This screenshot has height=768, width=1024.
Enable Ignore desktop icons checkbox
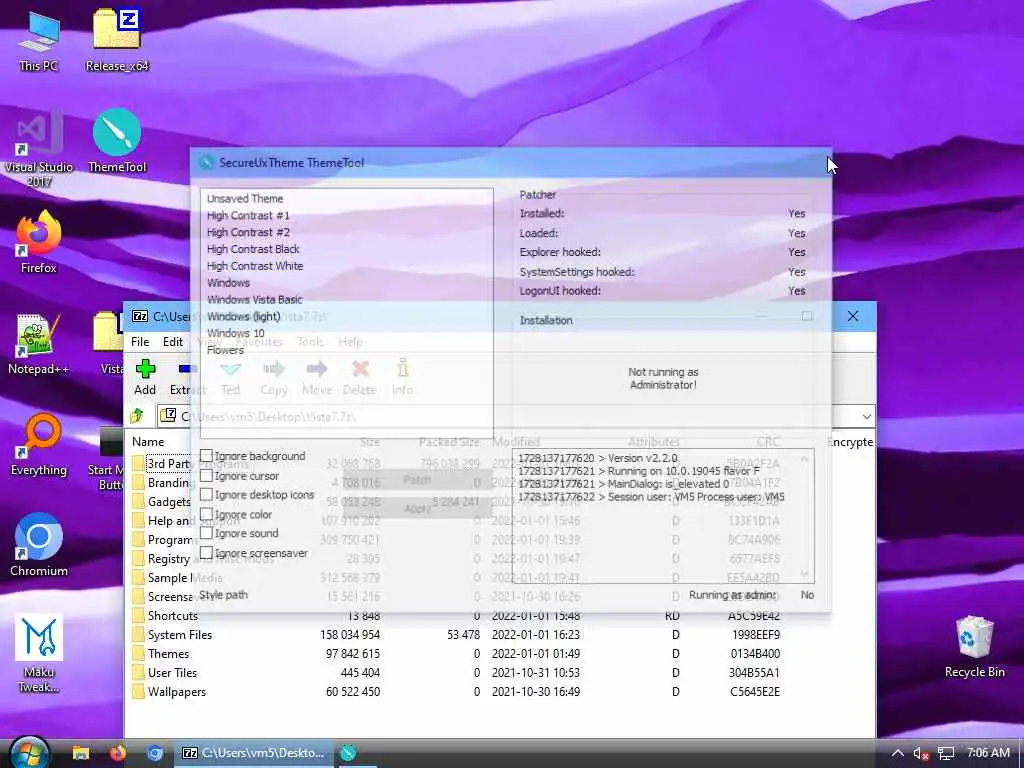coord(206,494)
